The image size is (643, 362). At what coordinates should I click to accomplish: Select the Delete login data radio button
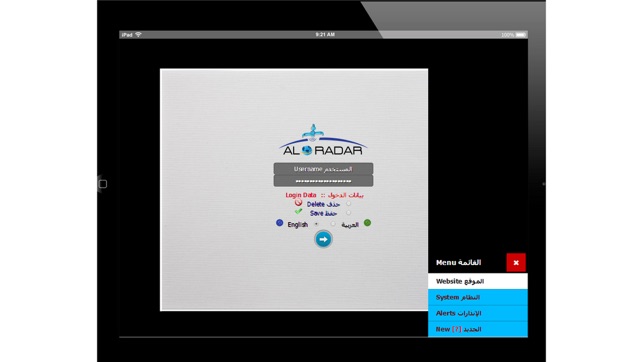348,203
